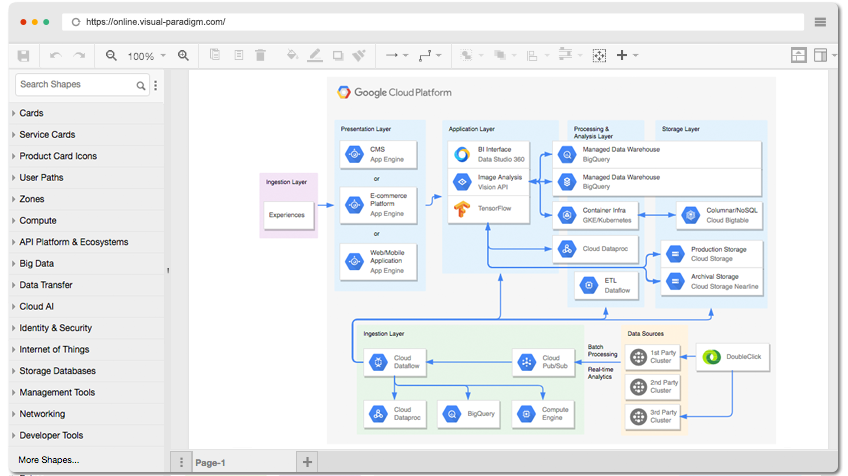Expand the Cards shape category
Image resolution: width=848 pixels, height=476 pixels.
pyautogui.click(x=87, y=113)
